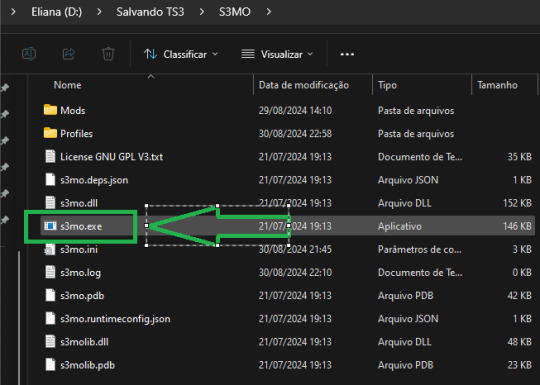Select file name s3molib.pdb
Screen dimensions: 540x385
coord(87,365)
